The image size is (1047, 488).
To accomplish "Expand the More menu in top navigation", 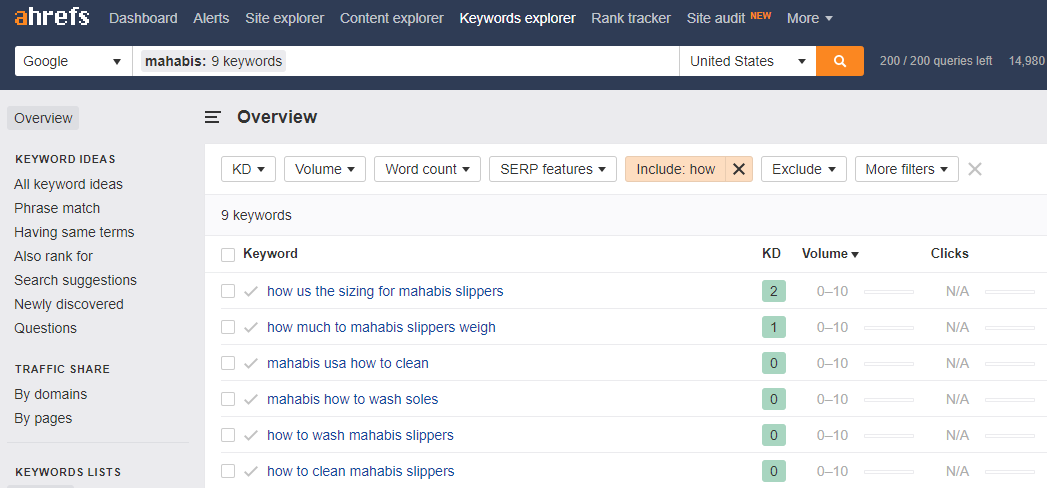I will [809, 18].
